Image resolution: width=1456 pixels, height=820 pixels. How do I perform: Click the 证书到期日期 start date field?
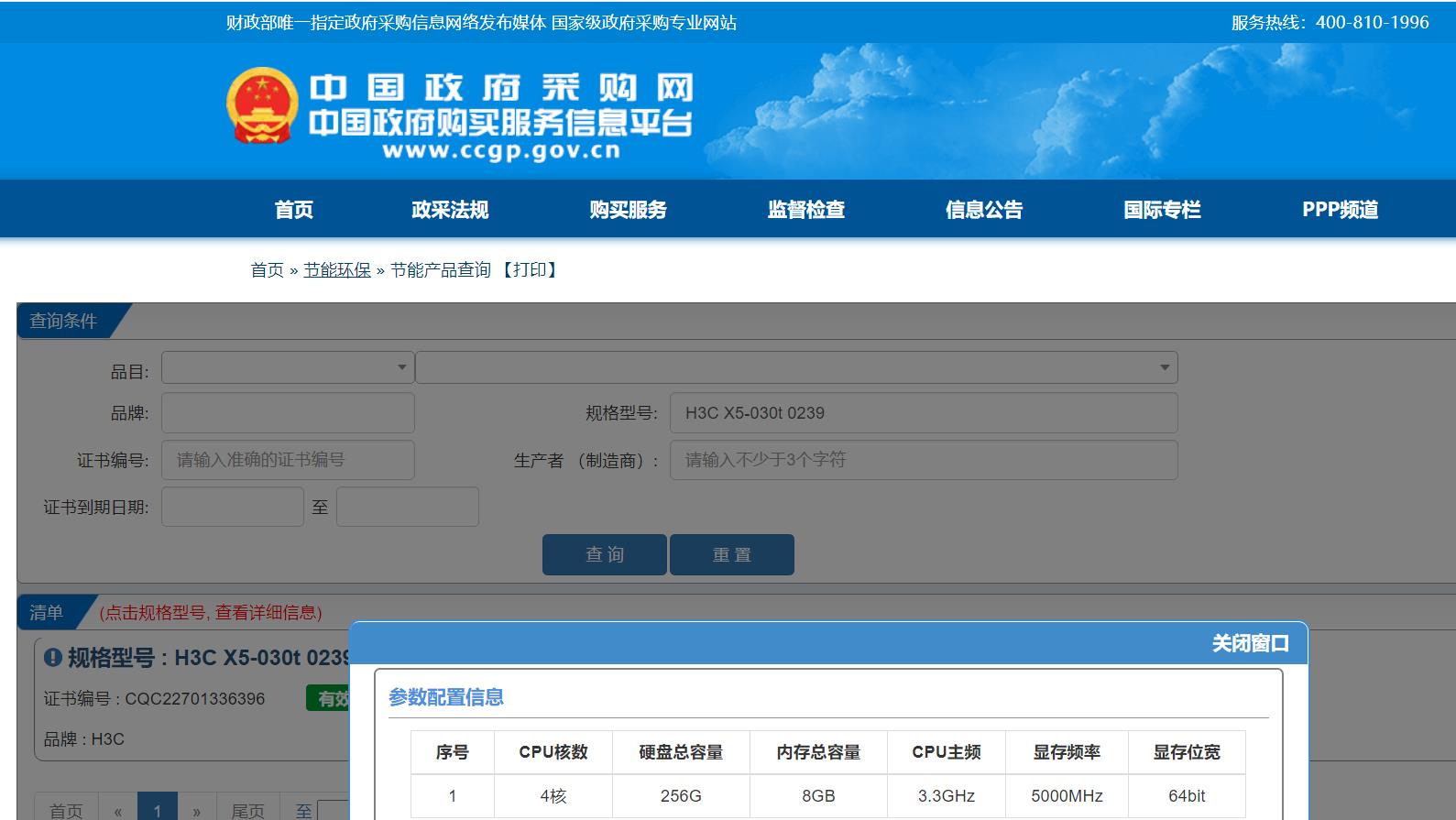(233, 507)
